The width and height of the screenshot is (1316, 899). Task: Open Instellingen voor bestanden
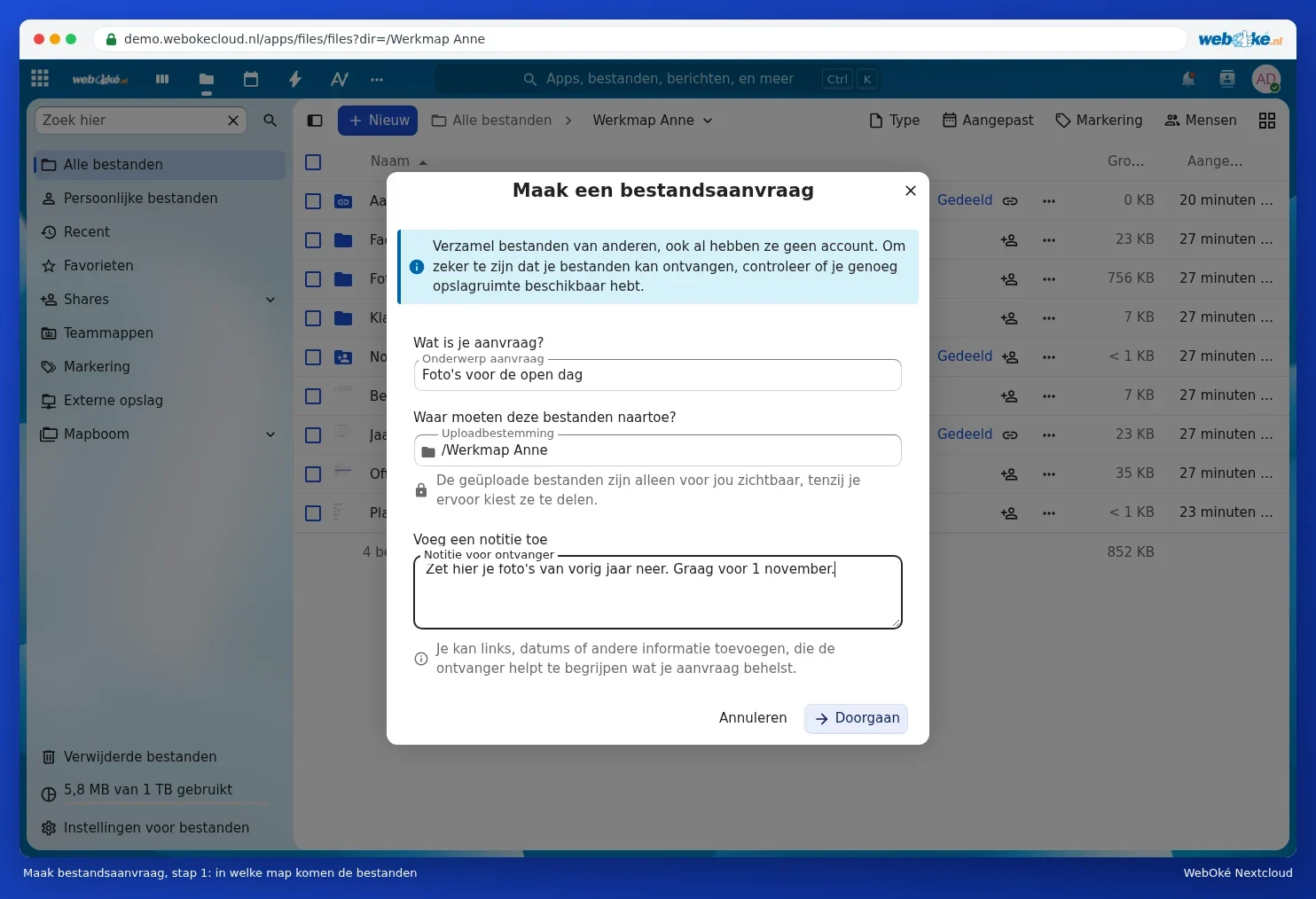(160, 828)
